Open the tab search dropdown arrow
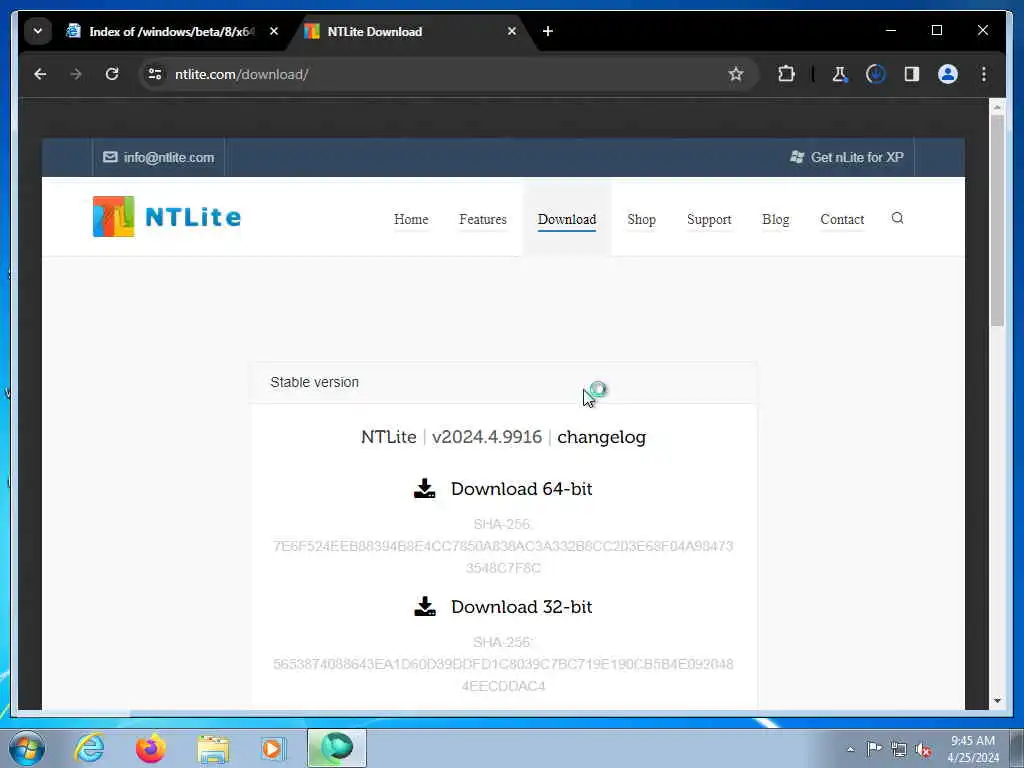Viewport: 1024px width, 768px height. (38, 31)
